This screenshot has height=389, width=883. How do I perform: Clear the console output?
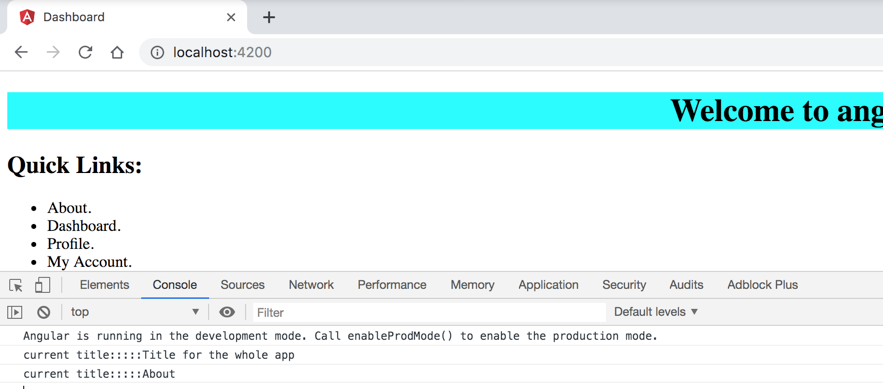click(43, 312)
